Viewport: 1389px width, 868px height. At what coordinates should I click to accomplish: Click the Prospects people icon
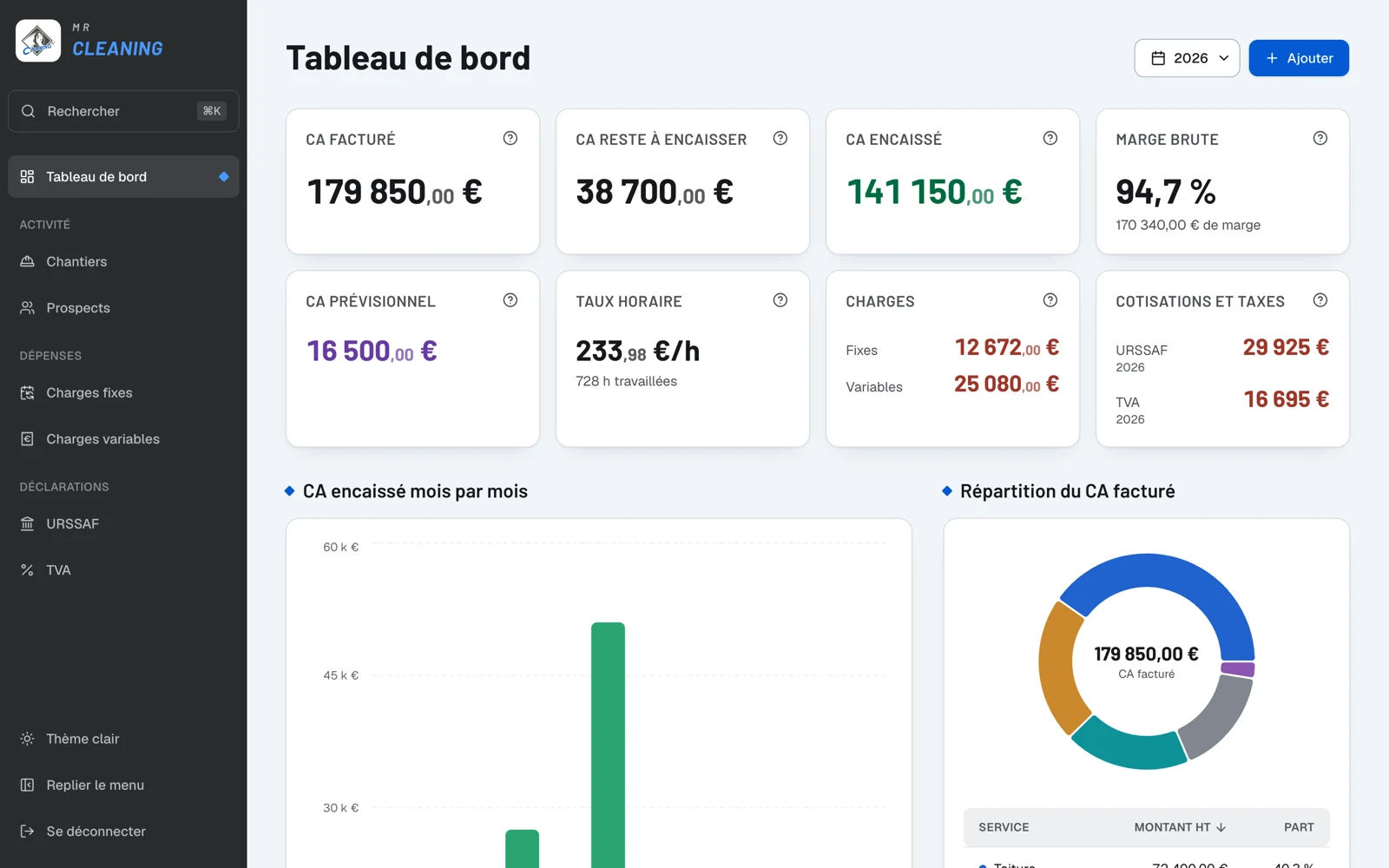(27, 308)
